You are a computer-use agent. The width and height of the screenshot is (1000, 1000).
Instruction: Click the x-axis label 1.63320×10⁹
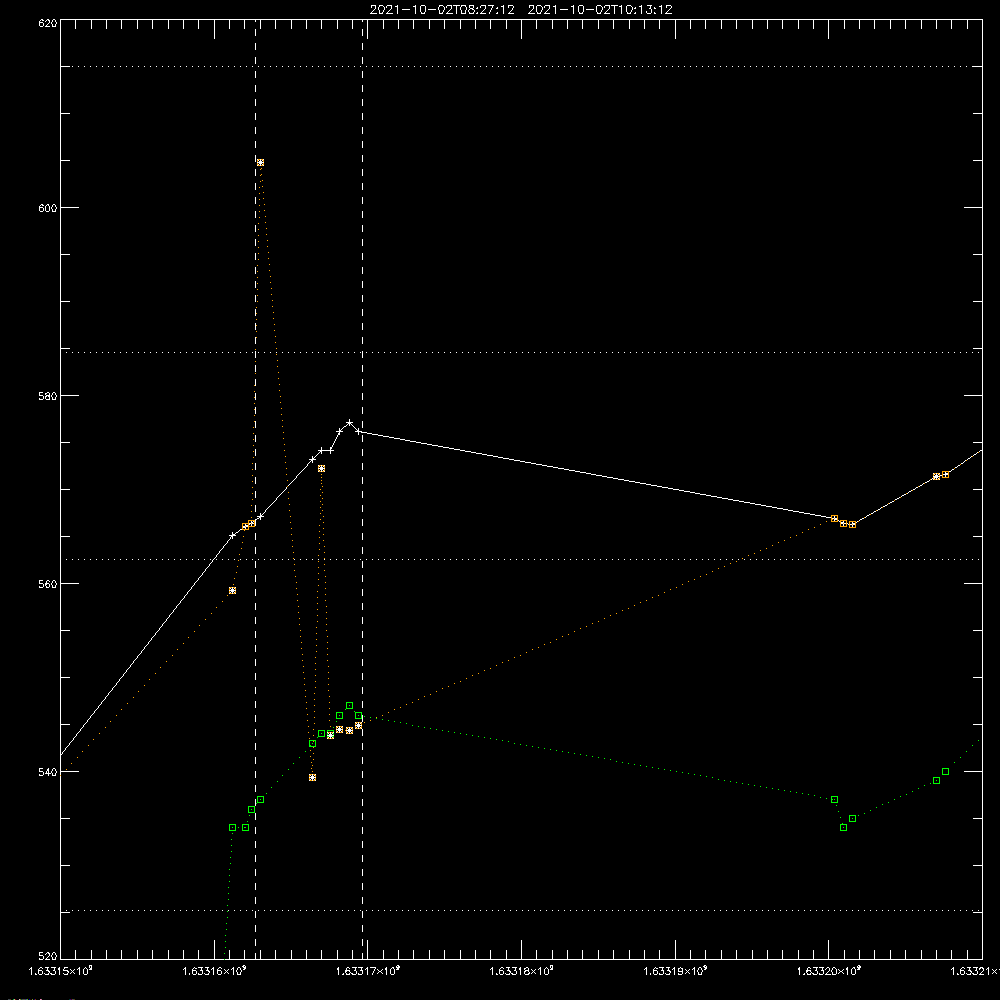(829, 971)
